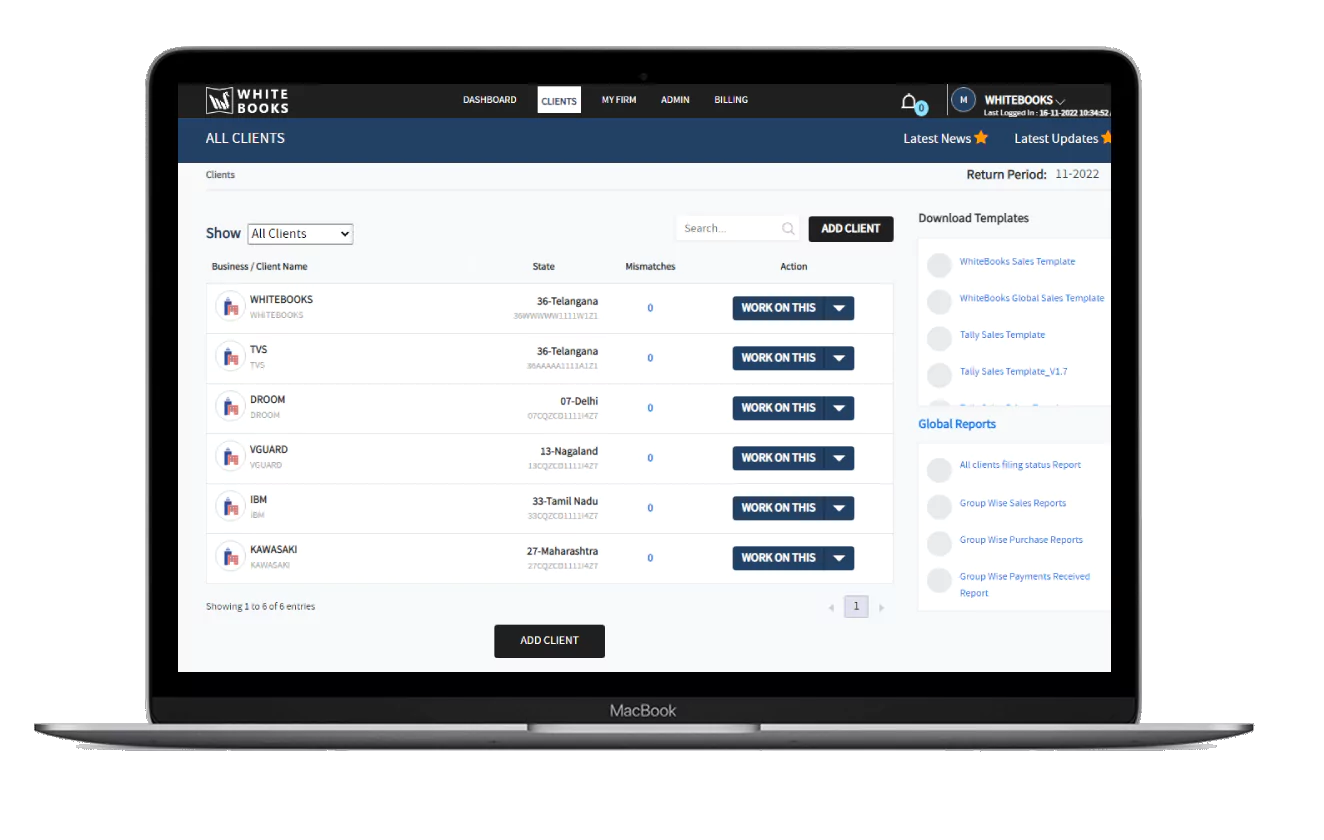
Task: Click icon beside WhiteBooks Sales Template
Action: [x=939, y=265]
